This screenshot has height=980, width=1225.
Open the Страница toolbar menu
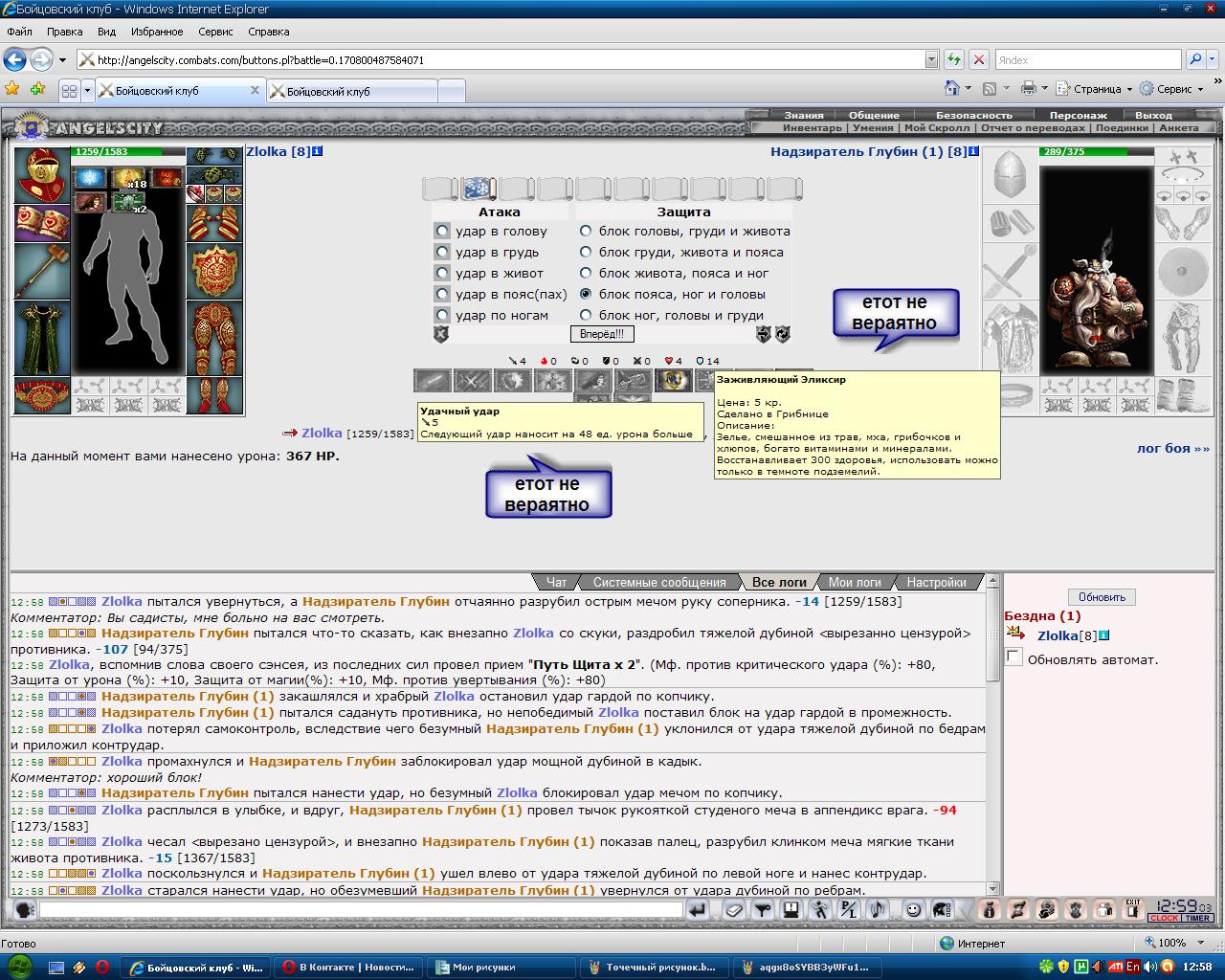coord(1094,89)
